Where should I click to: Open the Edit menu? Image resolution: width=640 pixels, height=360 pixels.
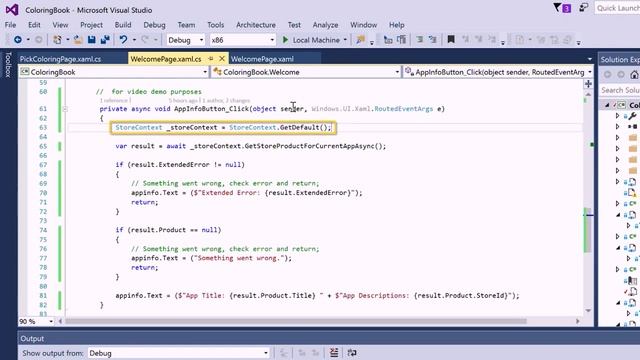[x=34, y=25]
